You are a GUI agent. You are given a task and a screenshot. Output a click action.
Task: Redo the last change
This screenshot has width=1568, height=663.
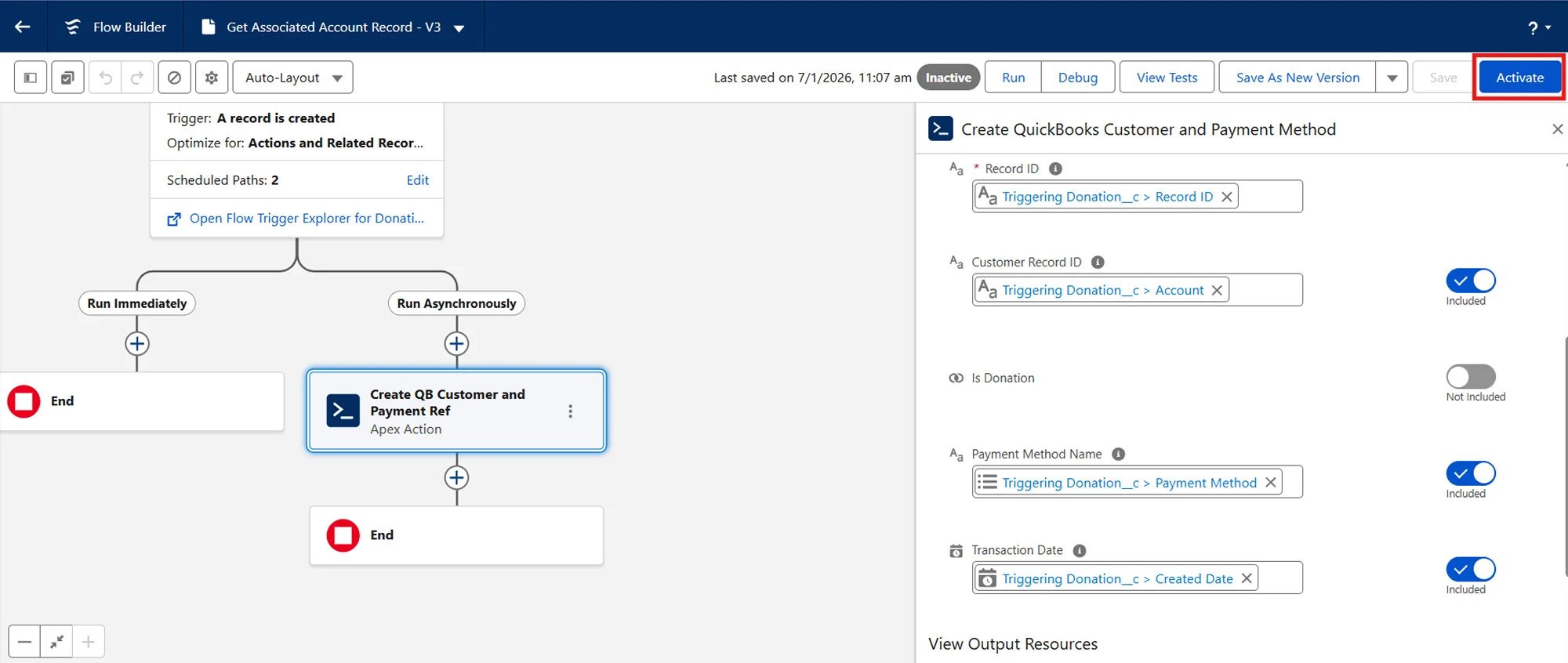[136, 78]
